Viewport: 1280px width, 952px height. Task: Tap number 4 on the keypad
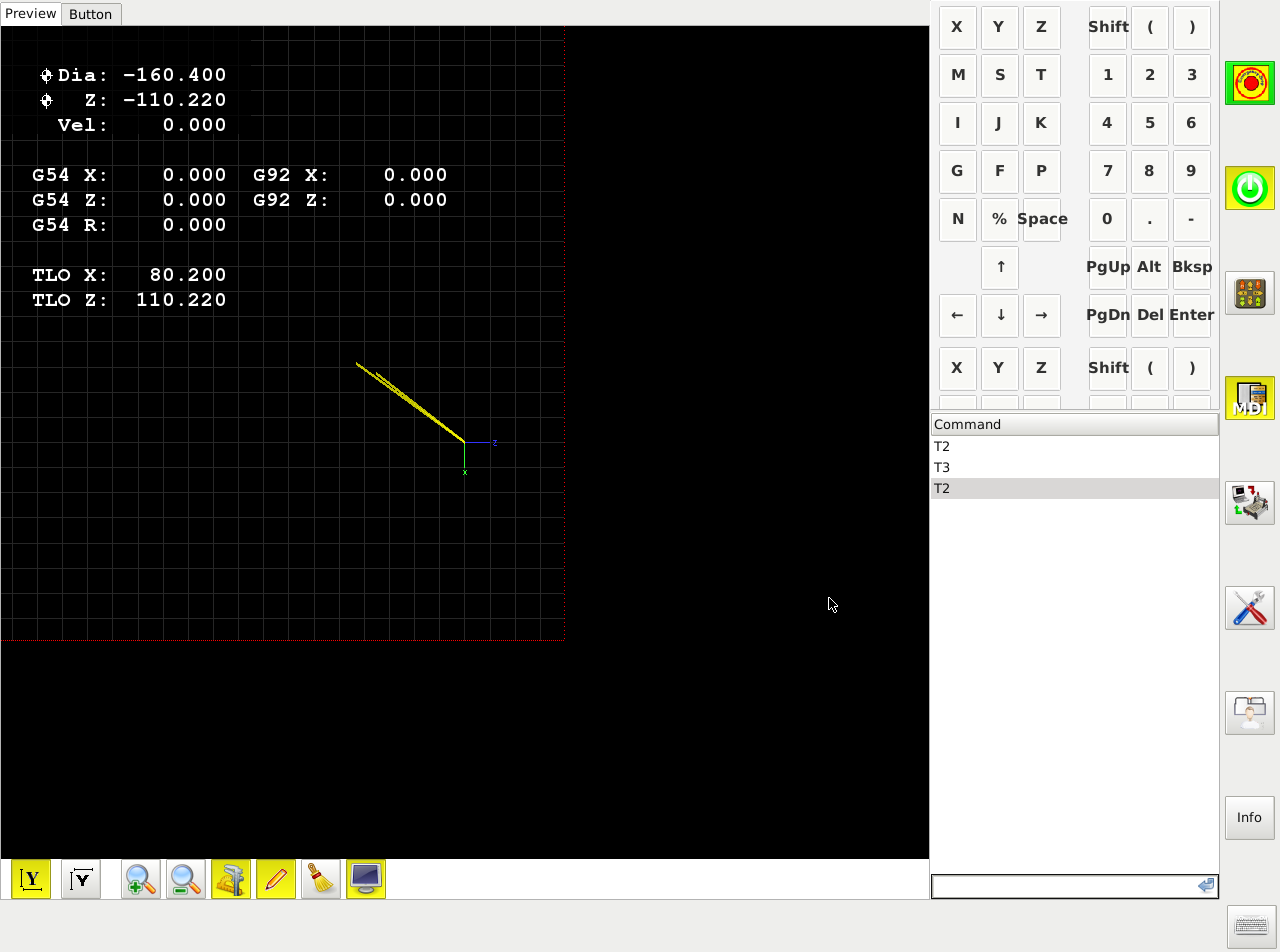[x=1108, y=123]
